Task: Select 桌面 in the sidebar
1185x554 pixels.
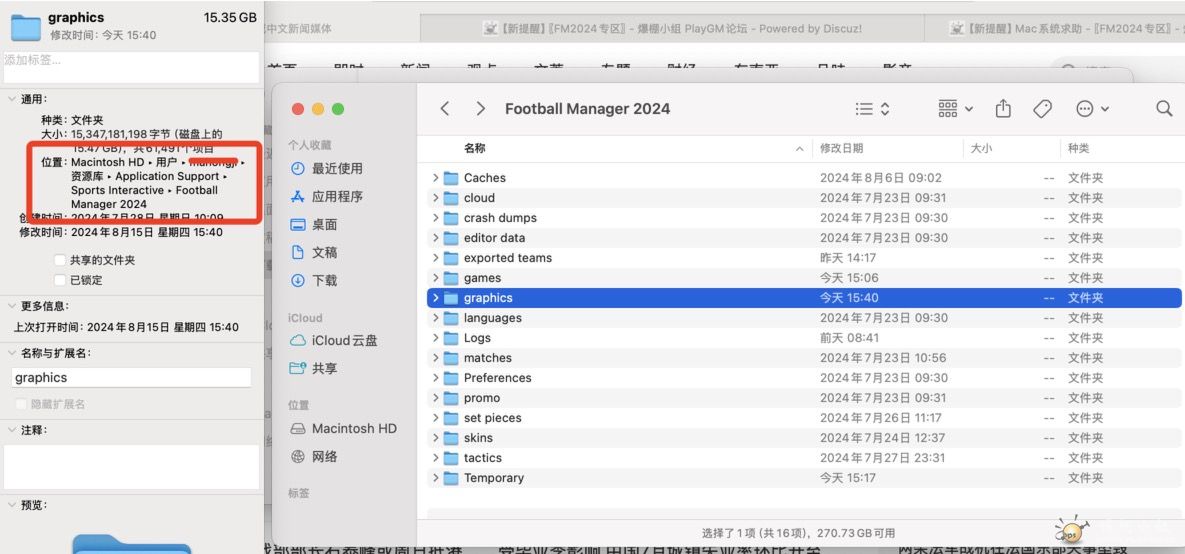Action: 314,224
